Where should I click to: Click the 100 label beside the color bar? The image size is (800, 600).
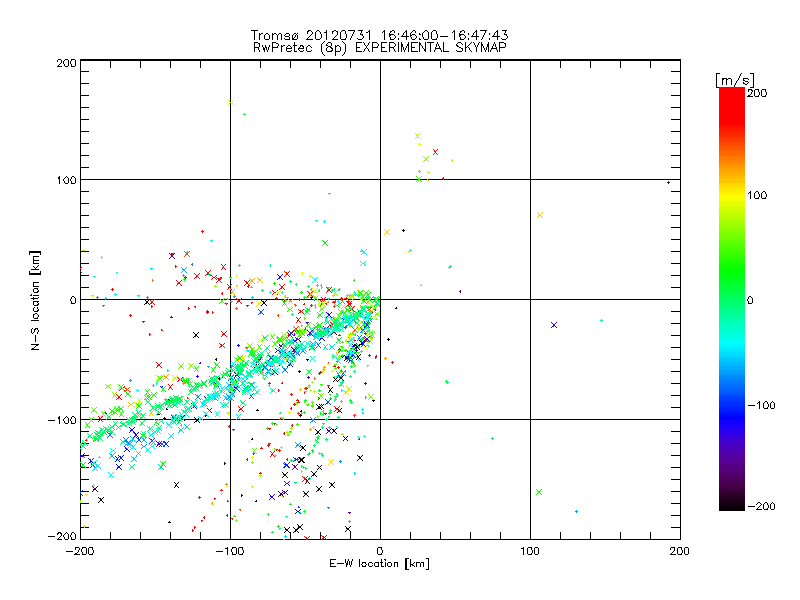coord(757,195)
